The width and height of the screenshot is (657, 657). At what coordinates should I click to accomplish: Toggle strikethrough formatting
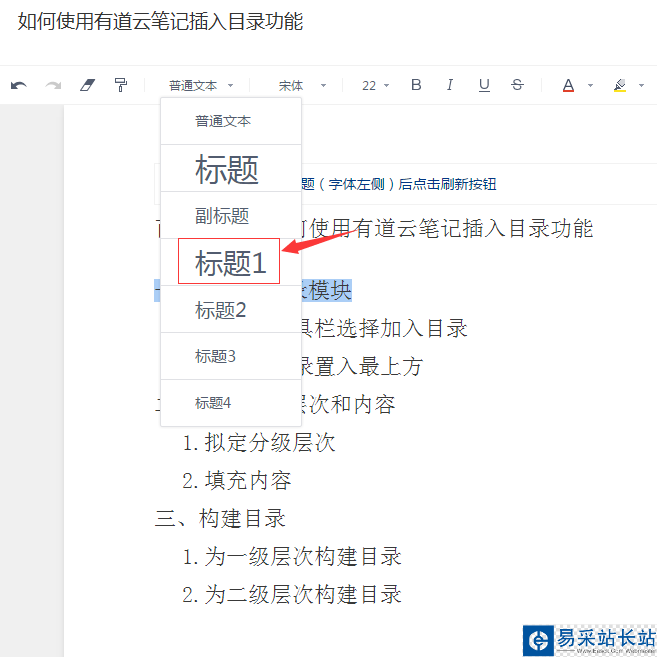tap(517, 85)
